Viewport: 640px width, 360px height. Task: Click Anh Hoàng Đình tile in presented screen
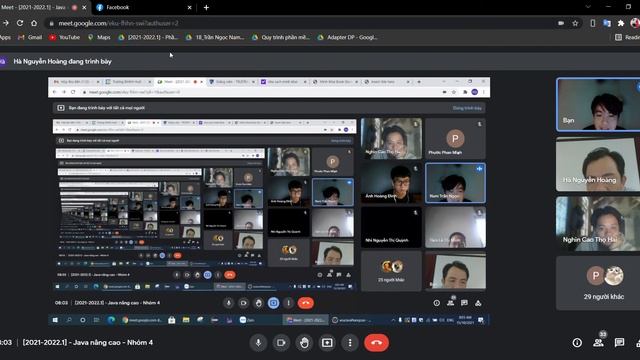tap(391, 183)
